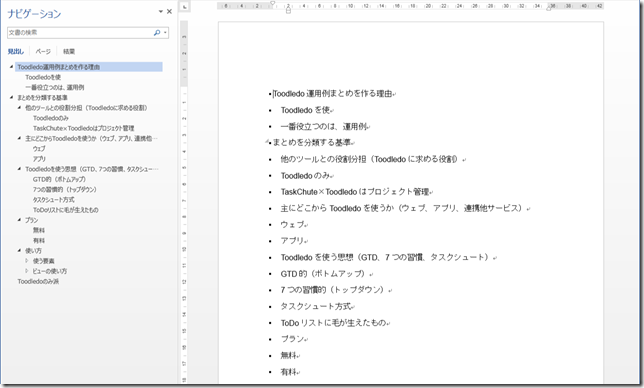The width and height of the screenshot is (644, 388).
Task: Select Toodledoのみ heading in navigation pane
Action: [x=51, y=118]
